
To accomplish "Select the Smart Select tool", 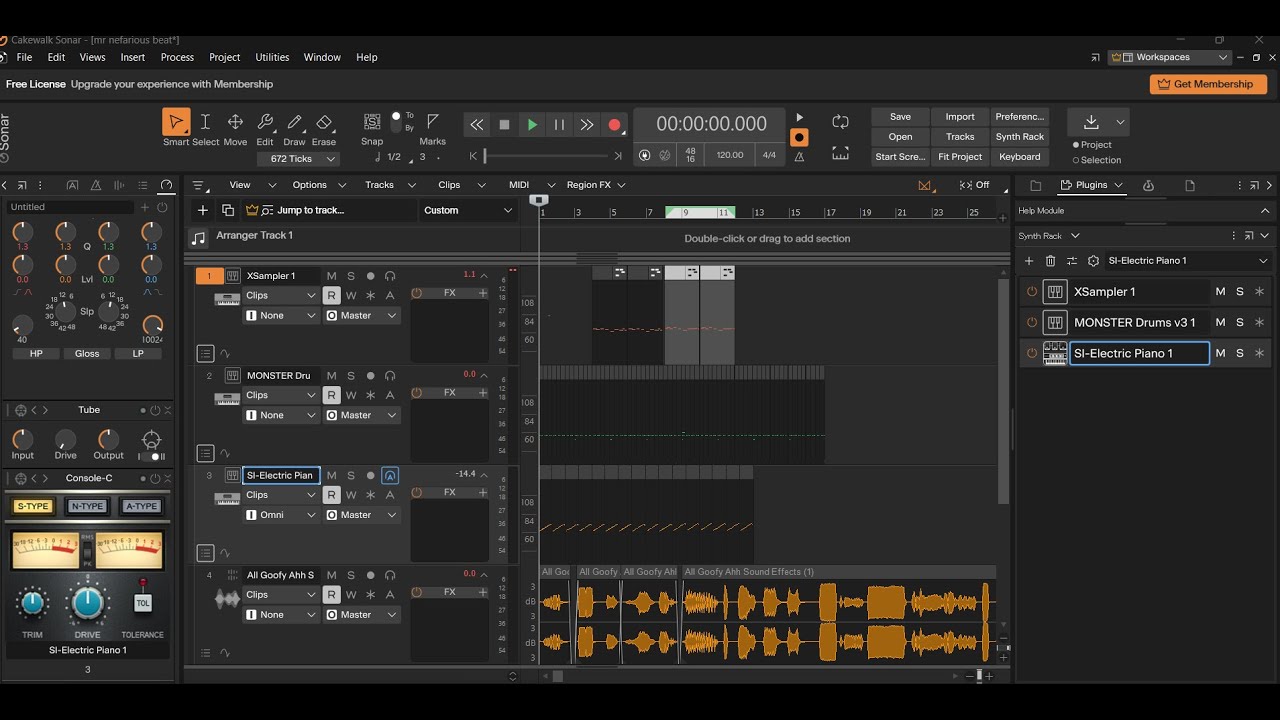I will (176, 122).
